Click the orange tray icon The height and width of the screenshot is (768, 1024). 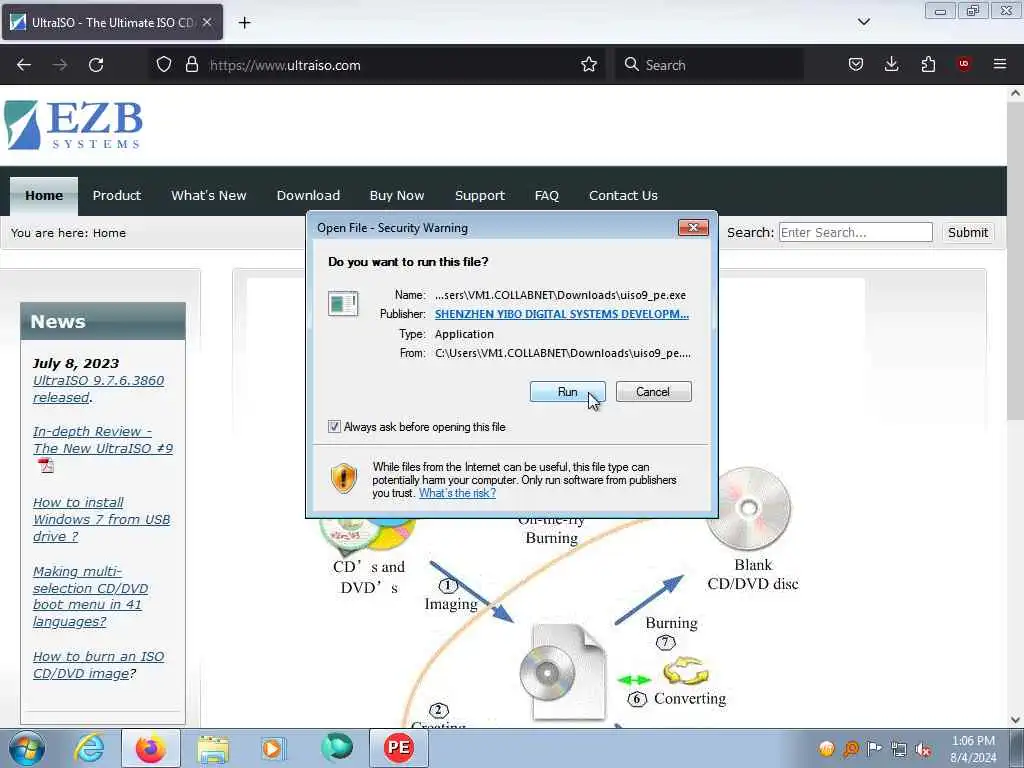(826, 749)
